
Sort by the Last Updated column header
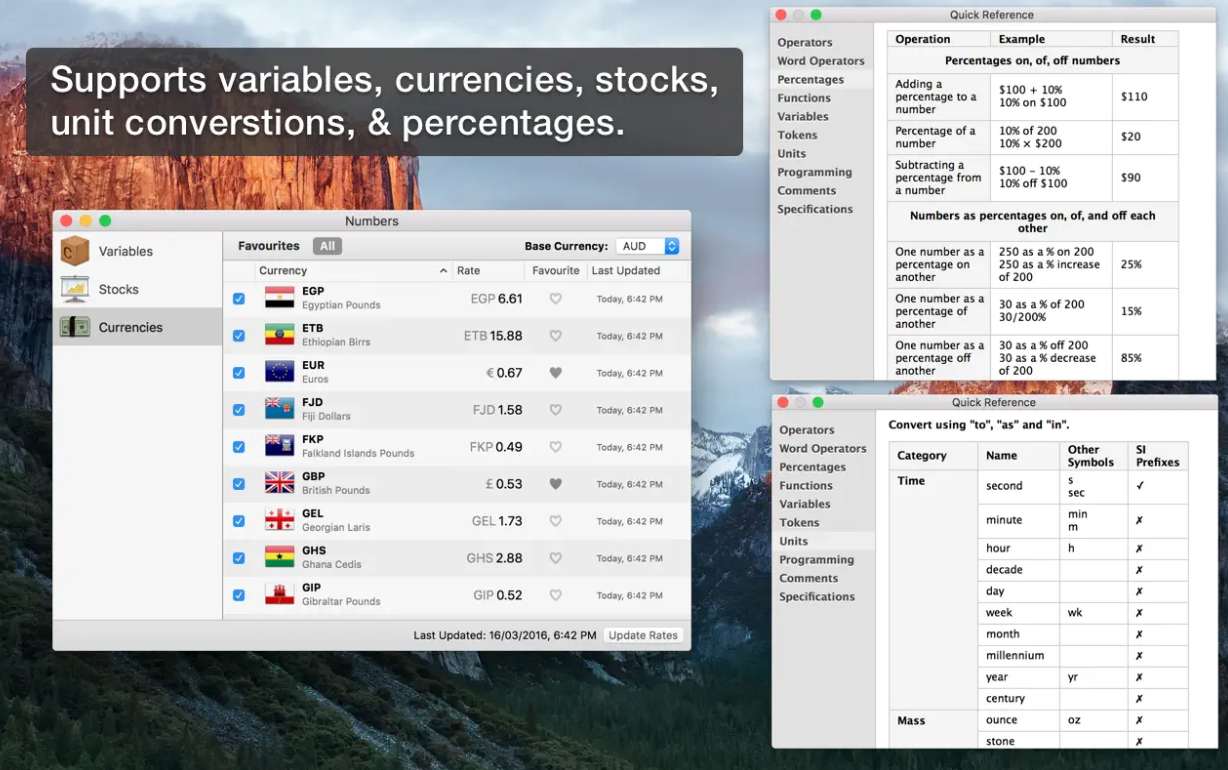(638, 271)
